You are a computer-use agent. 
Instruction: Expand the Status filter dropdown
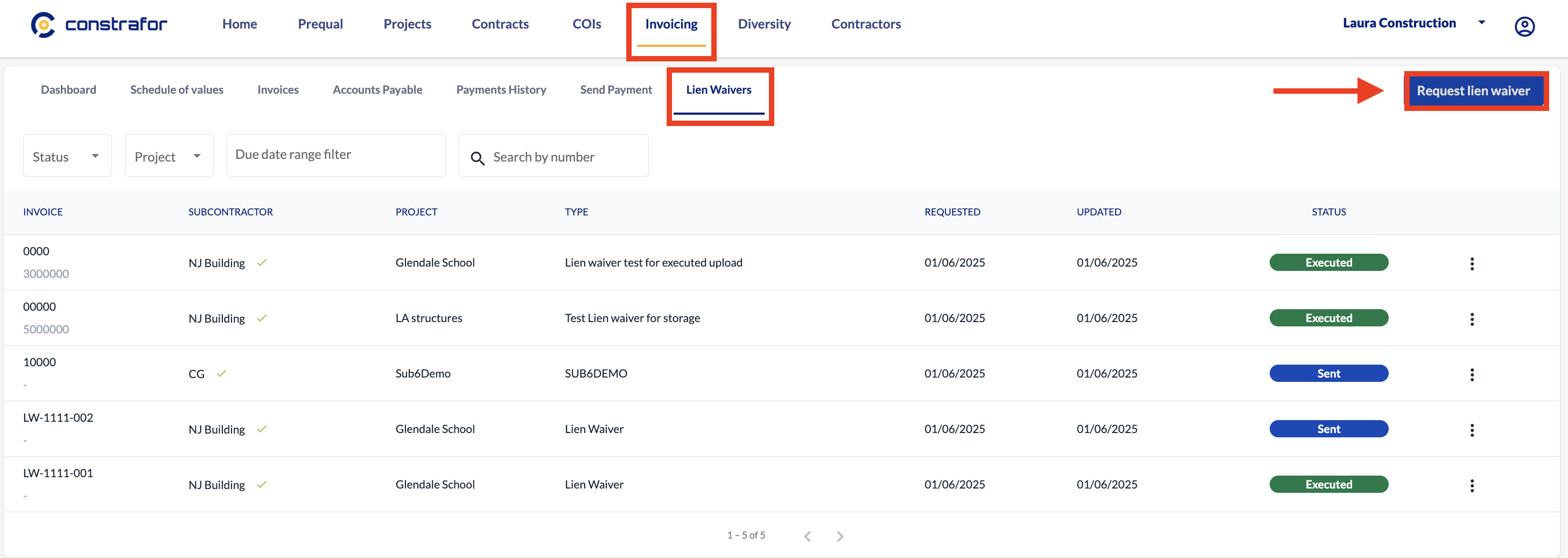point(67,155)
